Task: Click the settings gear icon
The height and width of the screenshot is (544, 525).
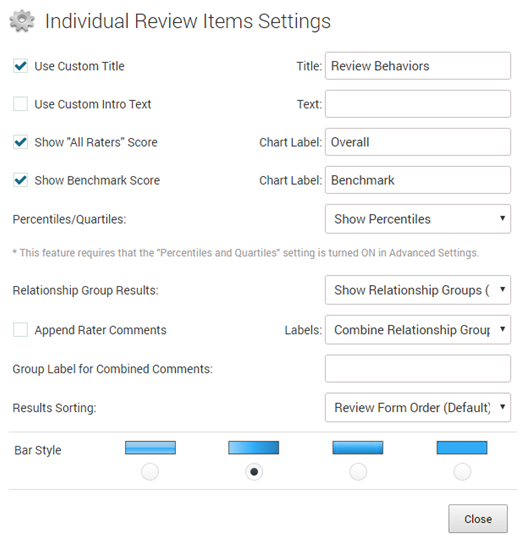Action: pyautogui.click(x=22, y=21)
